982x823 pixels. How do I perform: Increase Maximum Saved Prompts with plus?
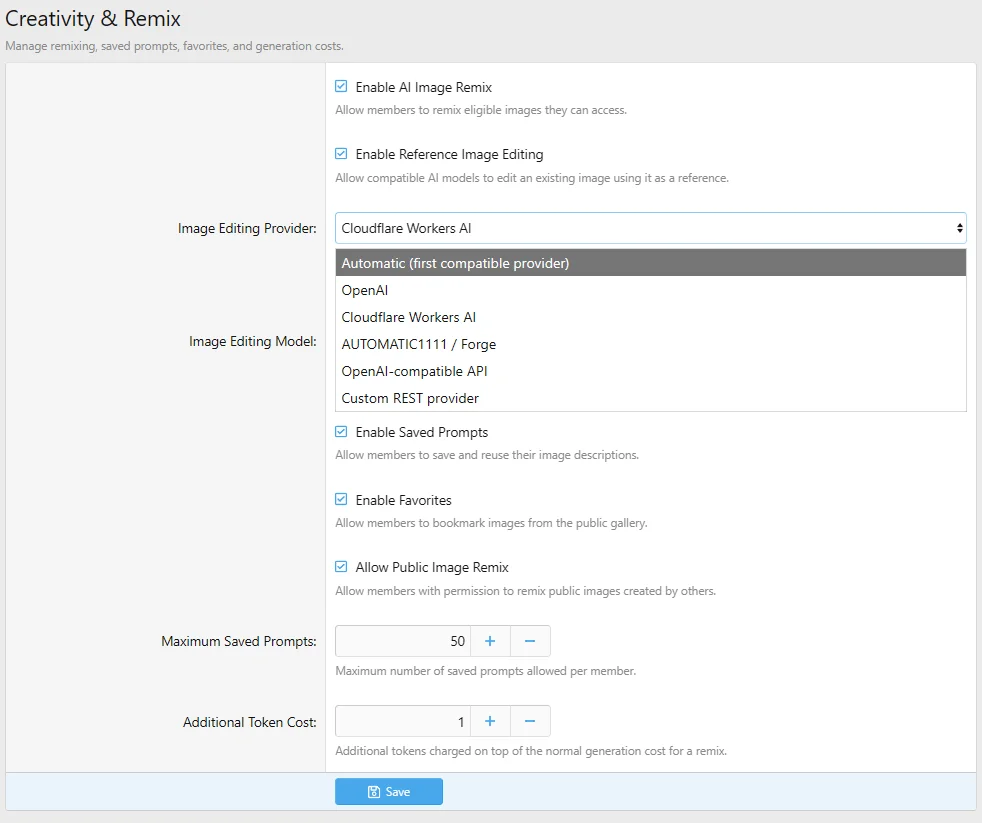coord(490,641)
